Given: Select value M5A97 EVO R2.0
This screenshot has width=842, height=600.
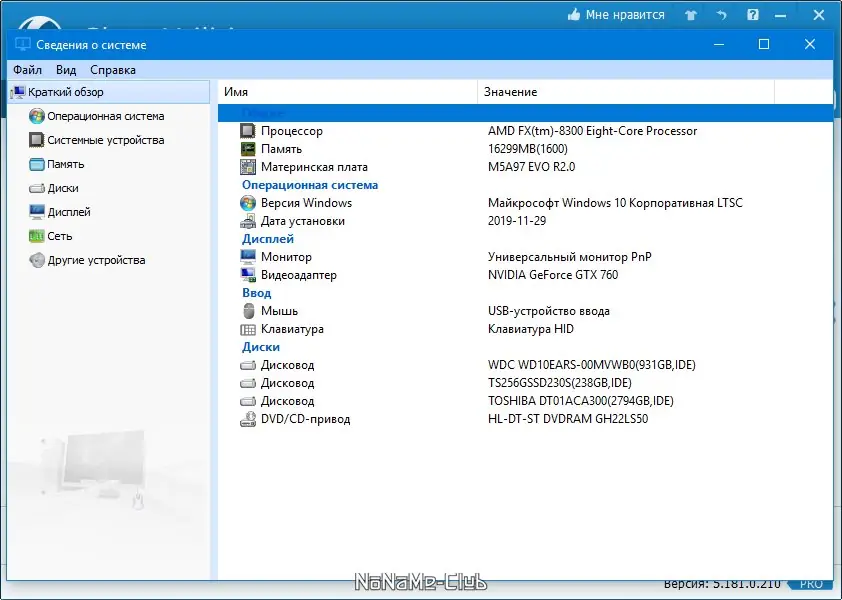Looking at the screenshot, I should pos(531,167).
